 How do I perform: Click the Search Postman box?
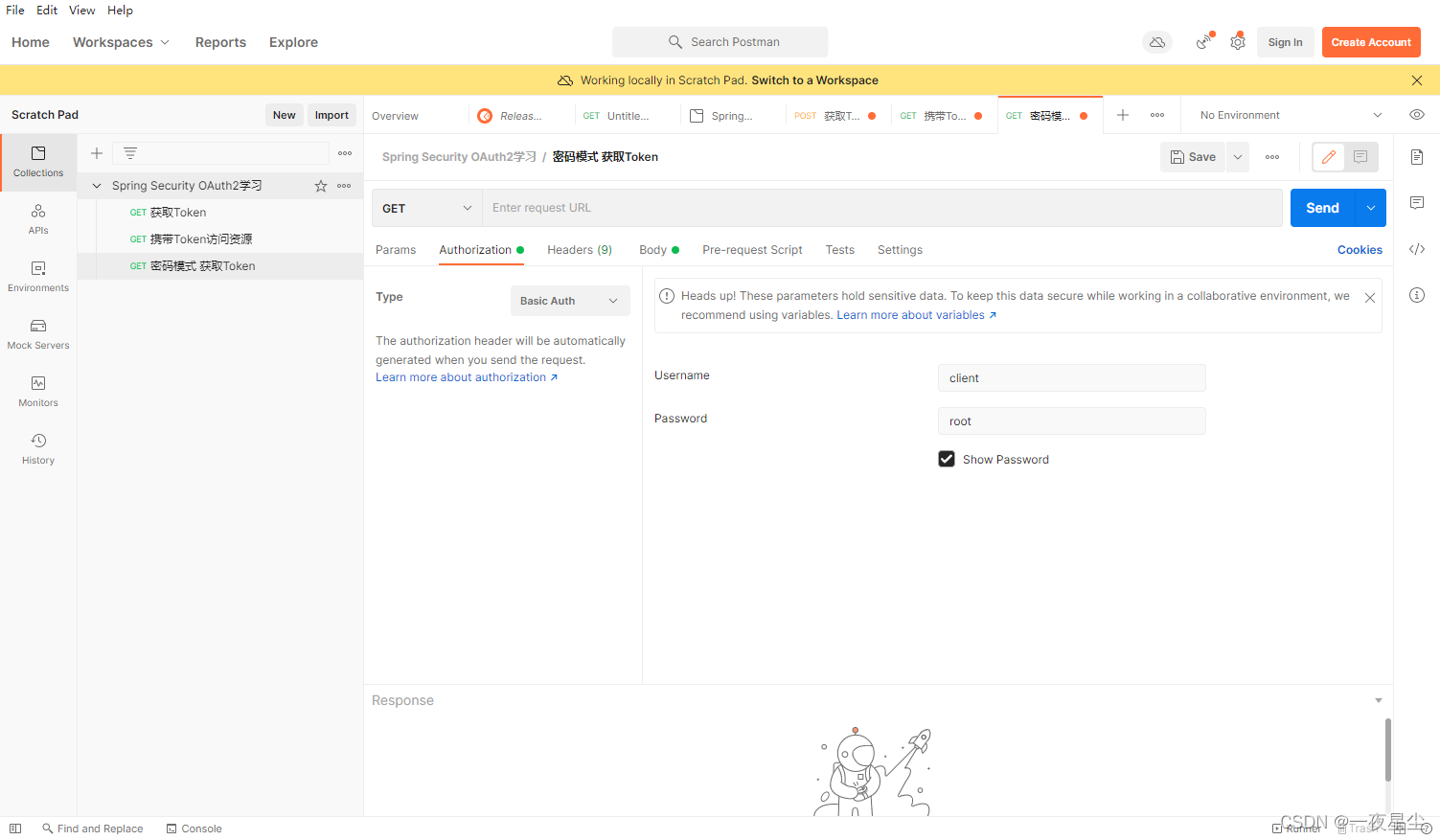[x=720, y=42]
